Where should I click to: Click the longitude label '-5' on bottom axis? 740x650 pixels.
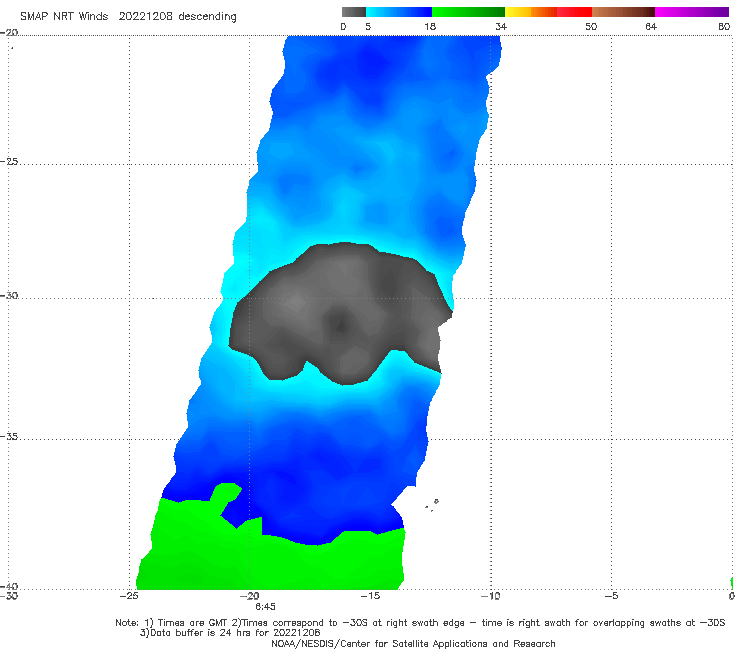coord(611,596)
